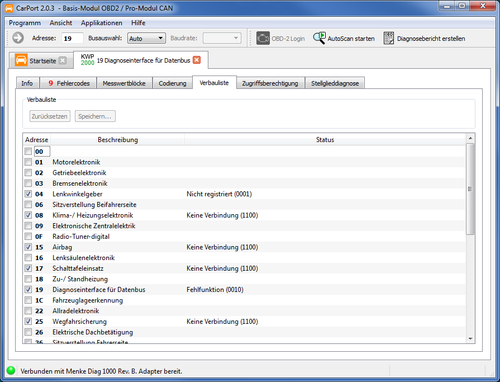The image size is (500, 382).
Task: Sort by Beschreibung column header
Action: coord(118,140)
